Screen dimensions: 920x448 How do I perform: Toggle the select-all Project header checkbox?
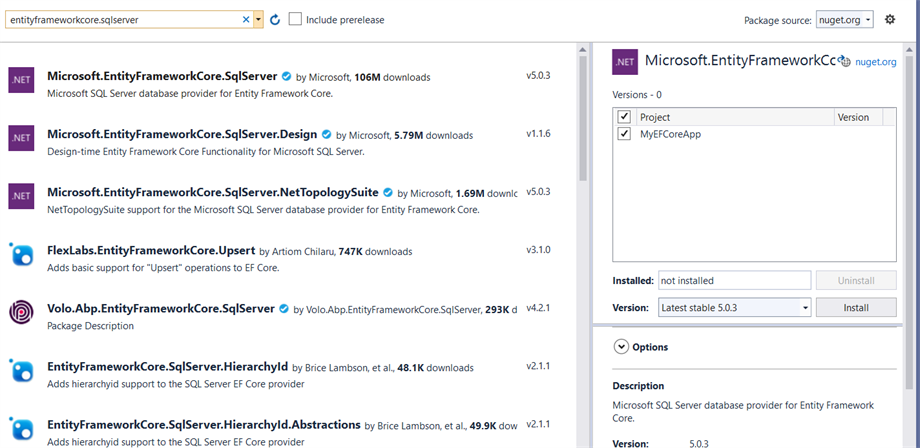[x=624, y=117]
